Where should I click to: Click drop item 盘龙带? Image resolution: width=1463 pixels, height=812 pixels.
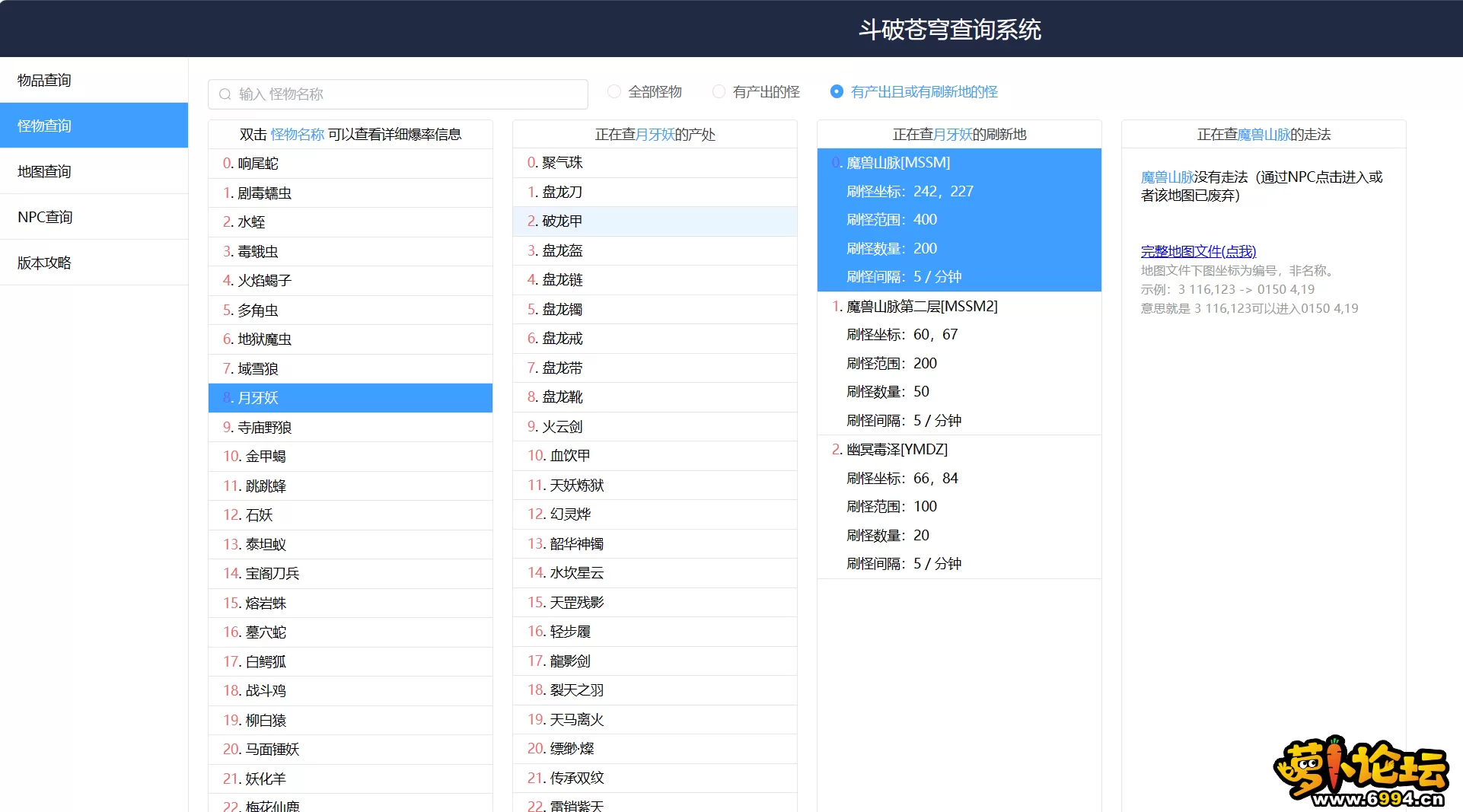[x=655, y=368]
